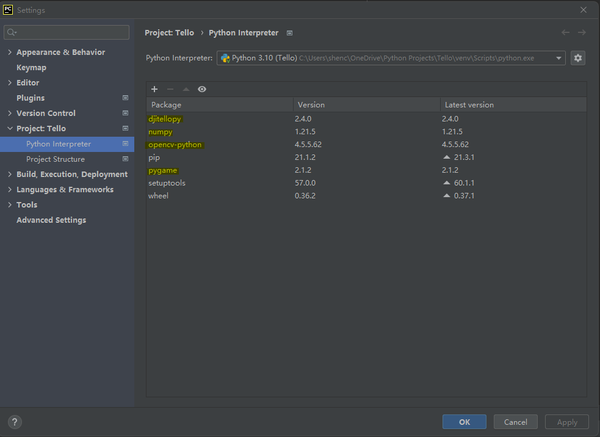Toggle the show early releases eye icon
Viewport: 600px width, 437px height.
click(202, 89)
